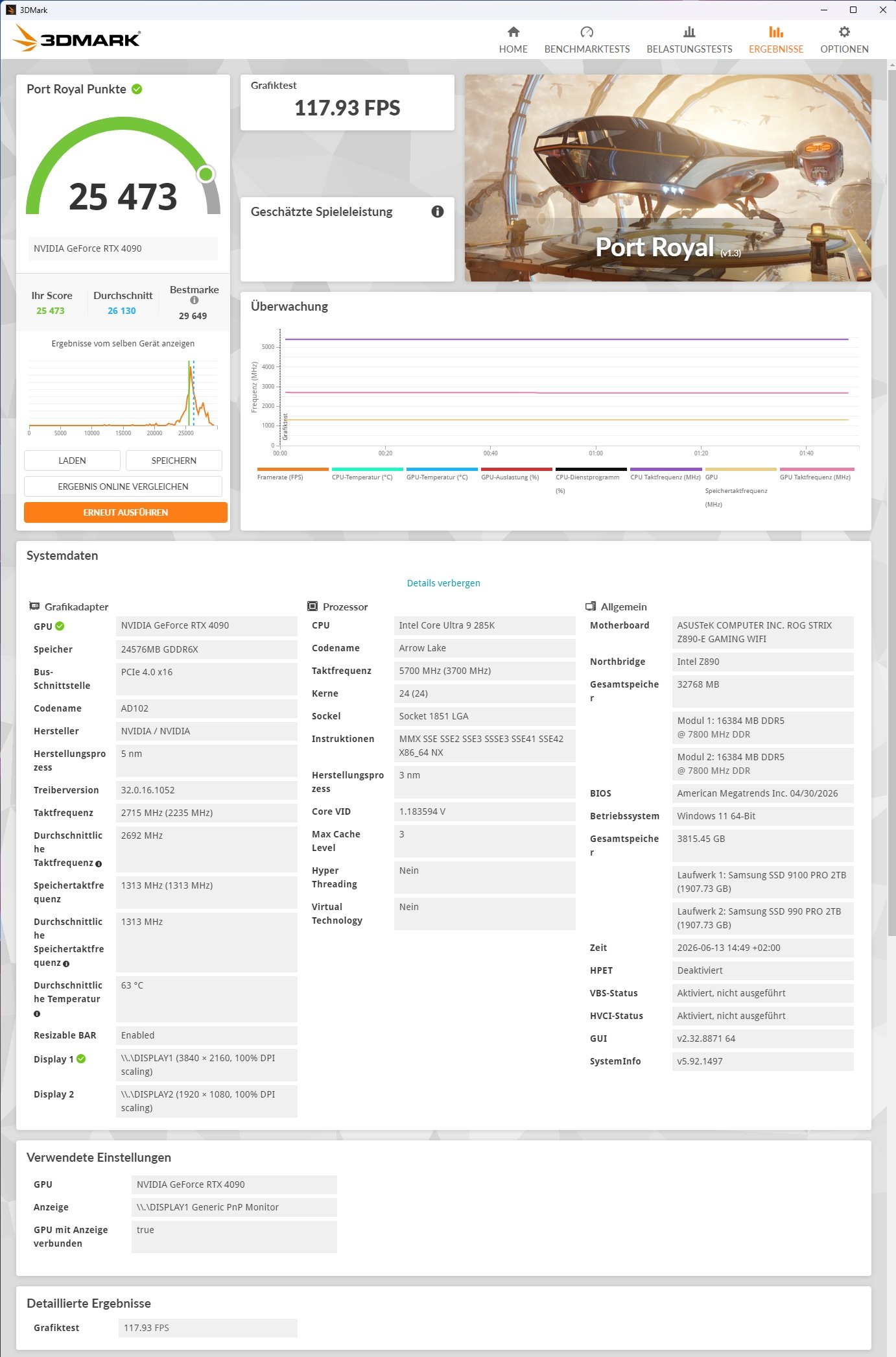Screen dimensions: 896x1357
Task: Click the green knob on the score gauge
Action: 206,174
